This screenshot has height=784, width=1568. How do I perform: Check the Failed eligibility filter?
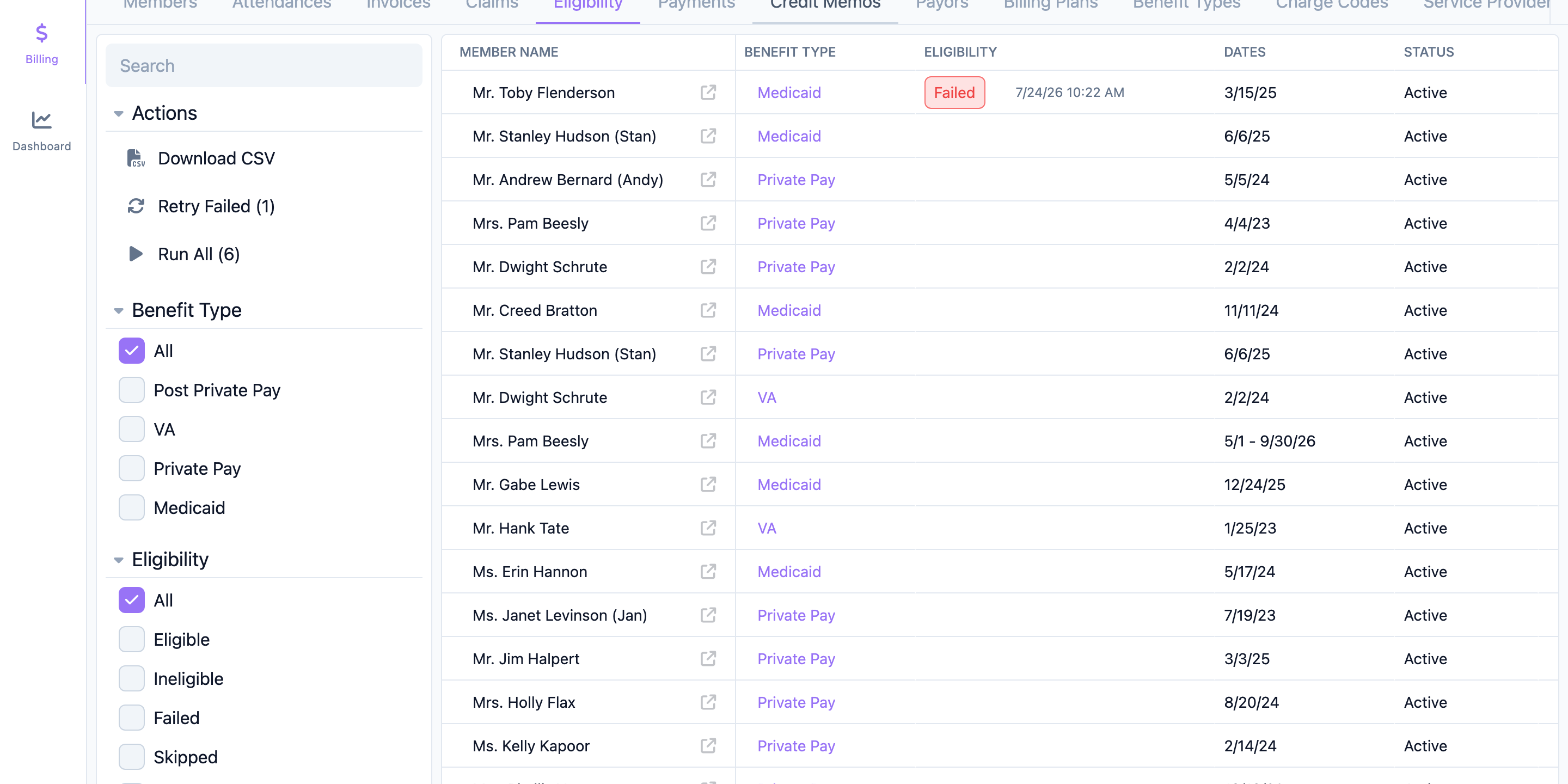(131, 718)
